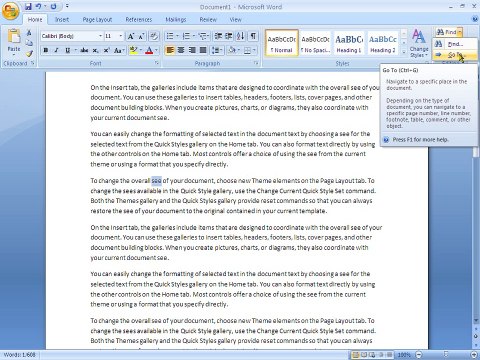The image size is (480, 360).
Task: Apply the Normal style
Action: 282,43
